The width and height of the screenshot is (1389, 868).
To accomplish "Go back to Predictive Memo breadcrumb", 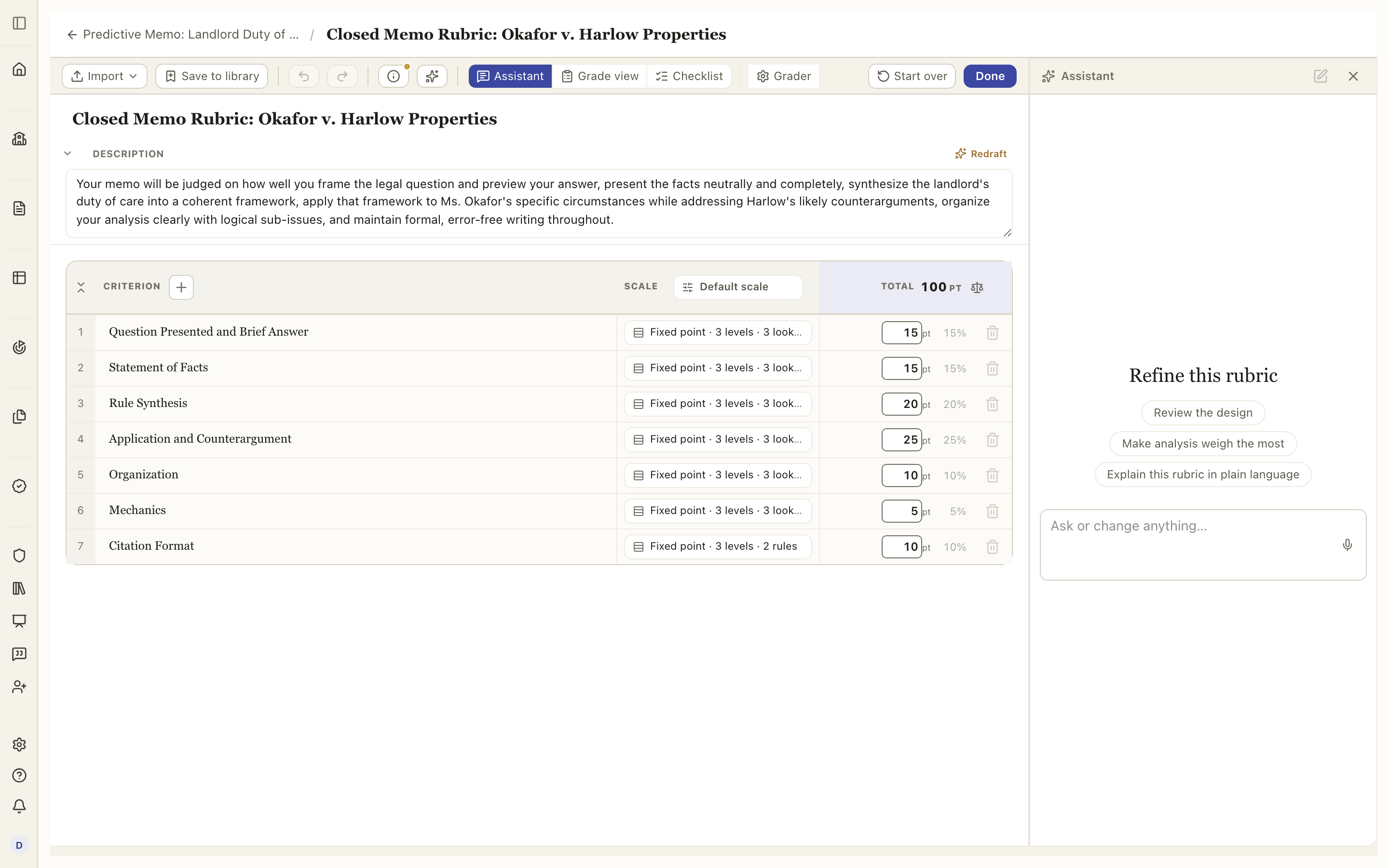I will [x=183, y=34].
